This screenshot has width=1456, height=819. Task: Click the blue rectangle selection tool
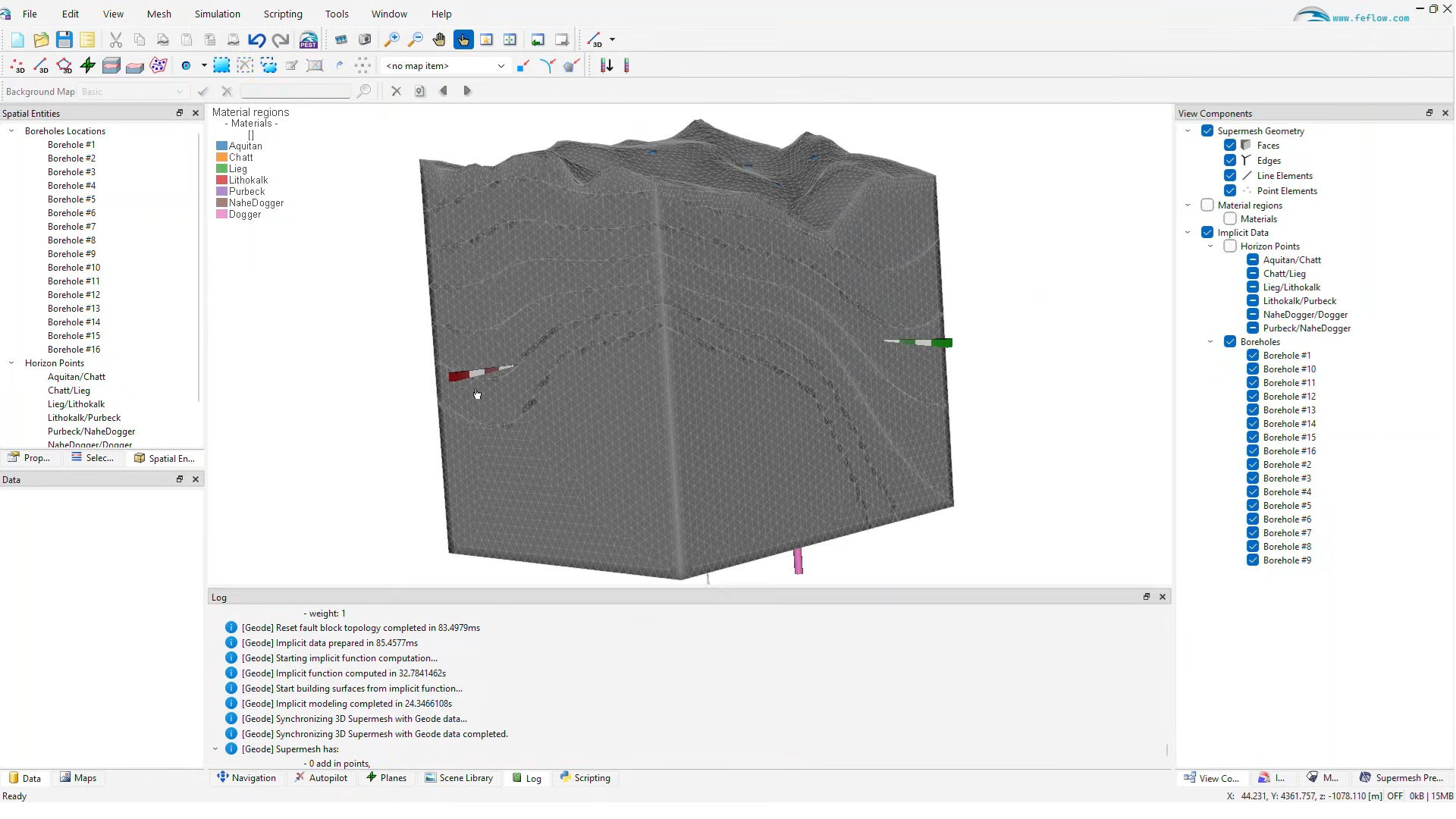221,66
